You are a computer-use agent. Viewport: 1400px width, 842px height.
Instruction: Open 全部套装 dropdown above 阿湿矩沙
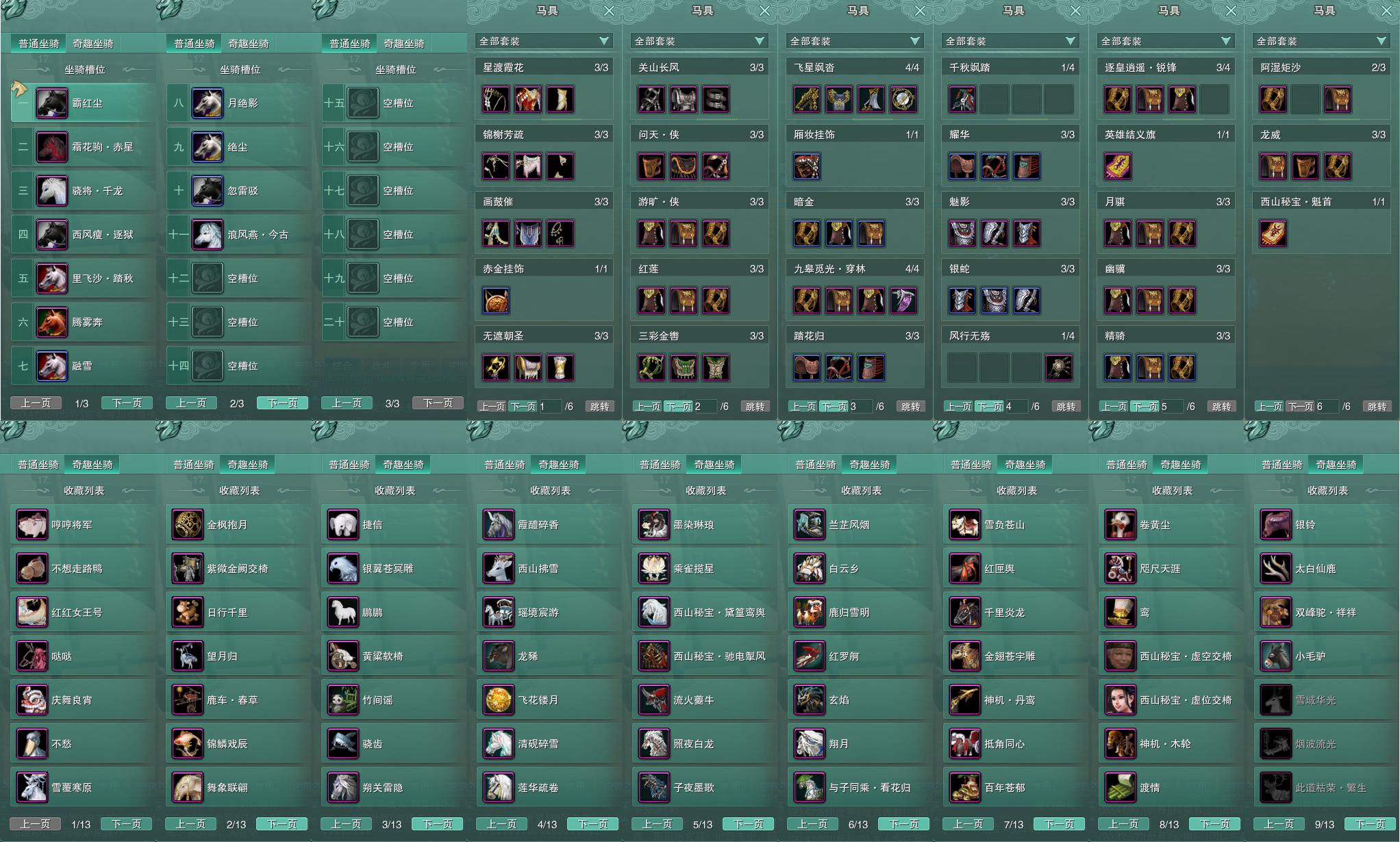1321,41
